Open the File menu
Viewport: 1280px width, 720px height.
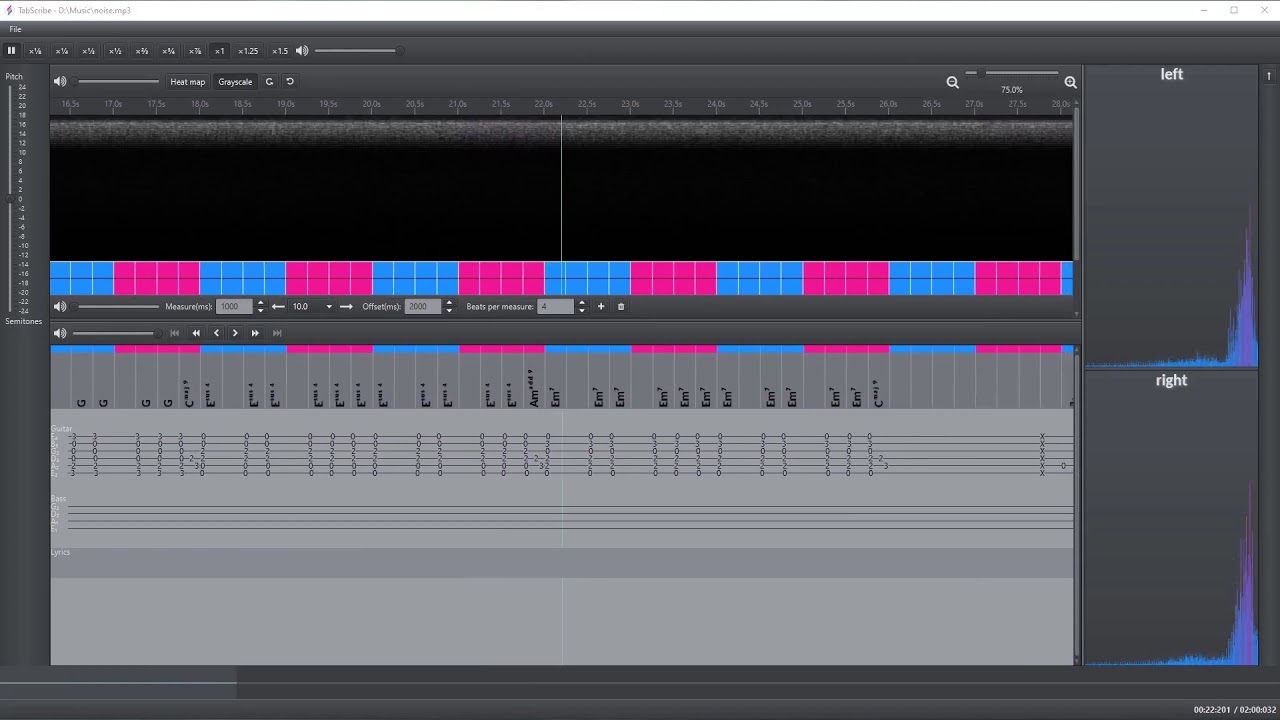click(15, 29)
